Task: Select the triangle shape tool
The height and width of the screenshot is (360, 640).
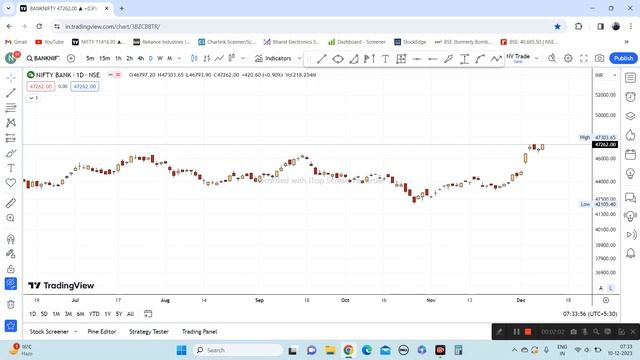Action: (x=354, y=59)
